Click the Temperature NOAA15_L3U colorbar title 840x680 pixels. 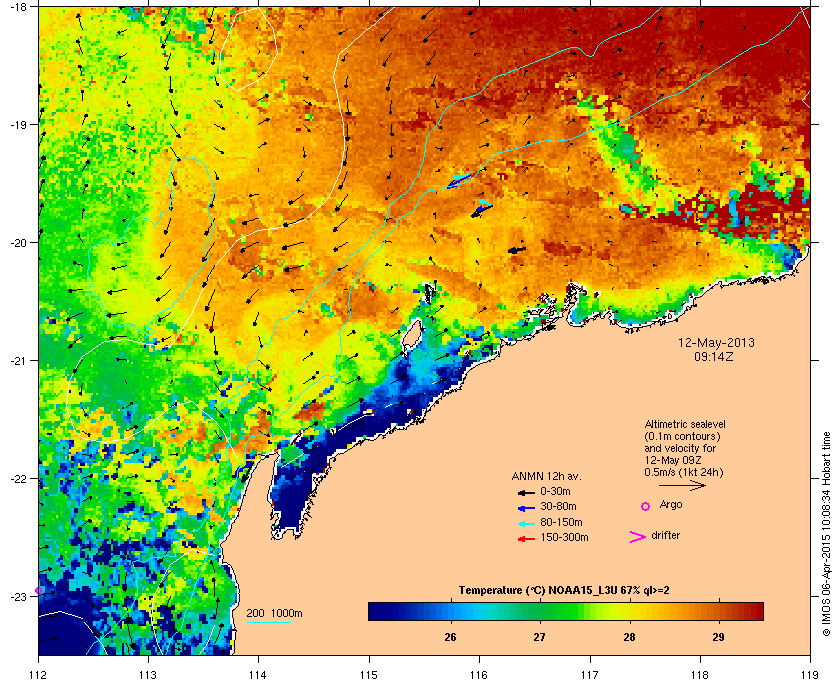pyautogui.click(x=564, y=591)
